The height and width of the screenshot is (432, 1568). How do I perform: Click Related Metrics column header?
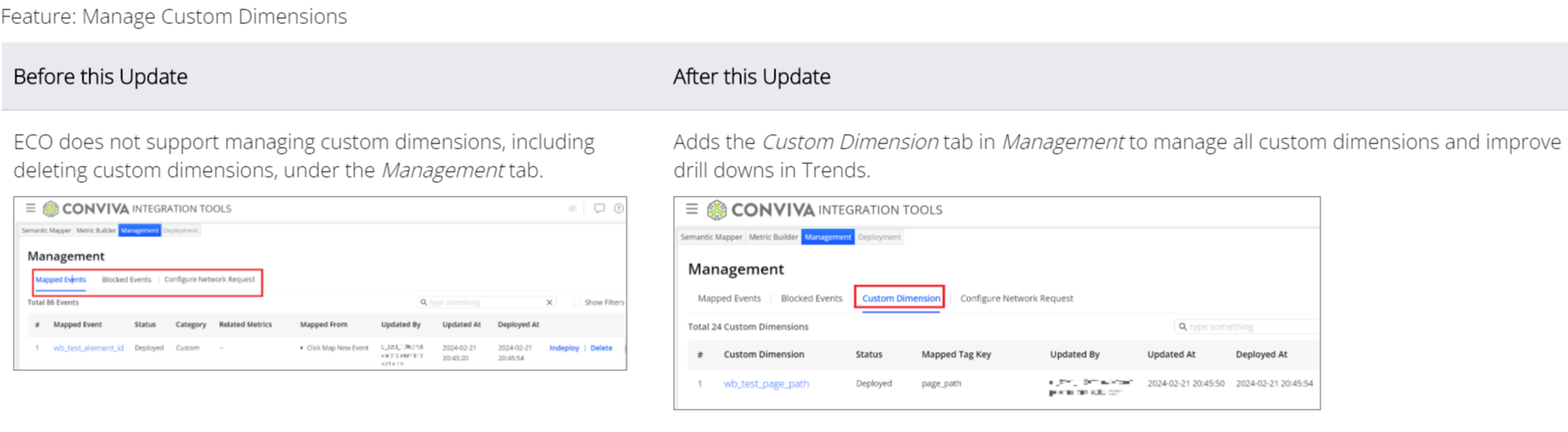[245, 325]
